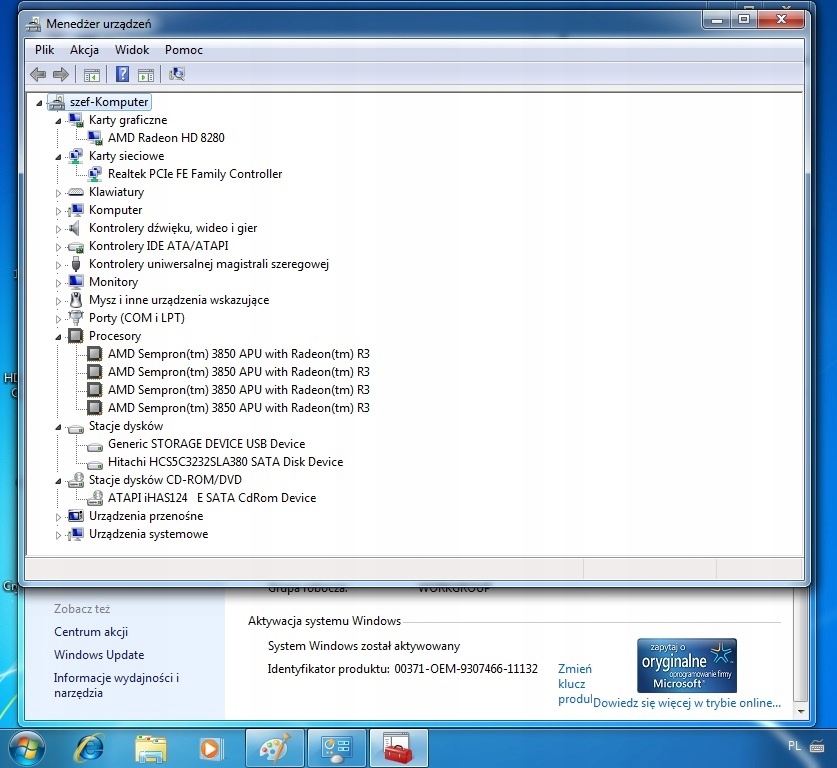
Task: Click the oryginalne Microsoft genuine badge
Action: coord(686,665)
